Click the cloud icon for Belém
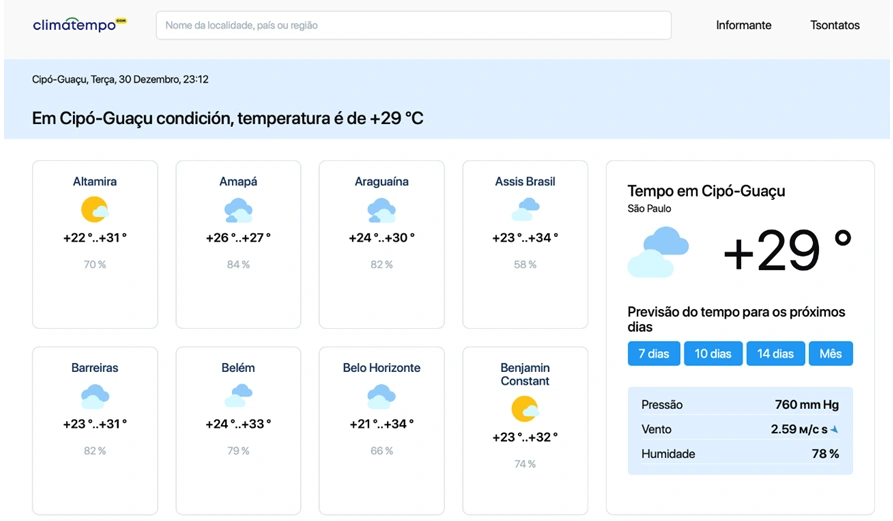 (238, 396)
